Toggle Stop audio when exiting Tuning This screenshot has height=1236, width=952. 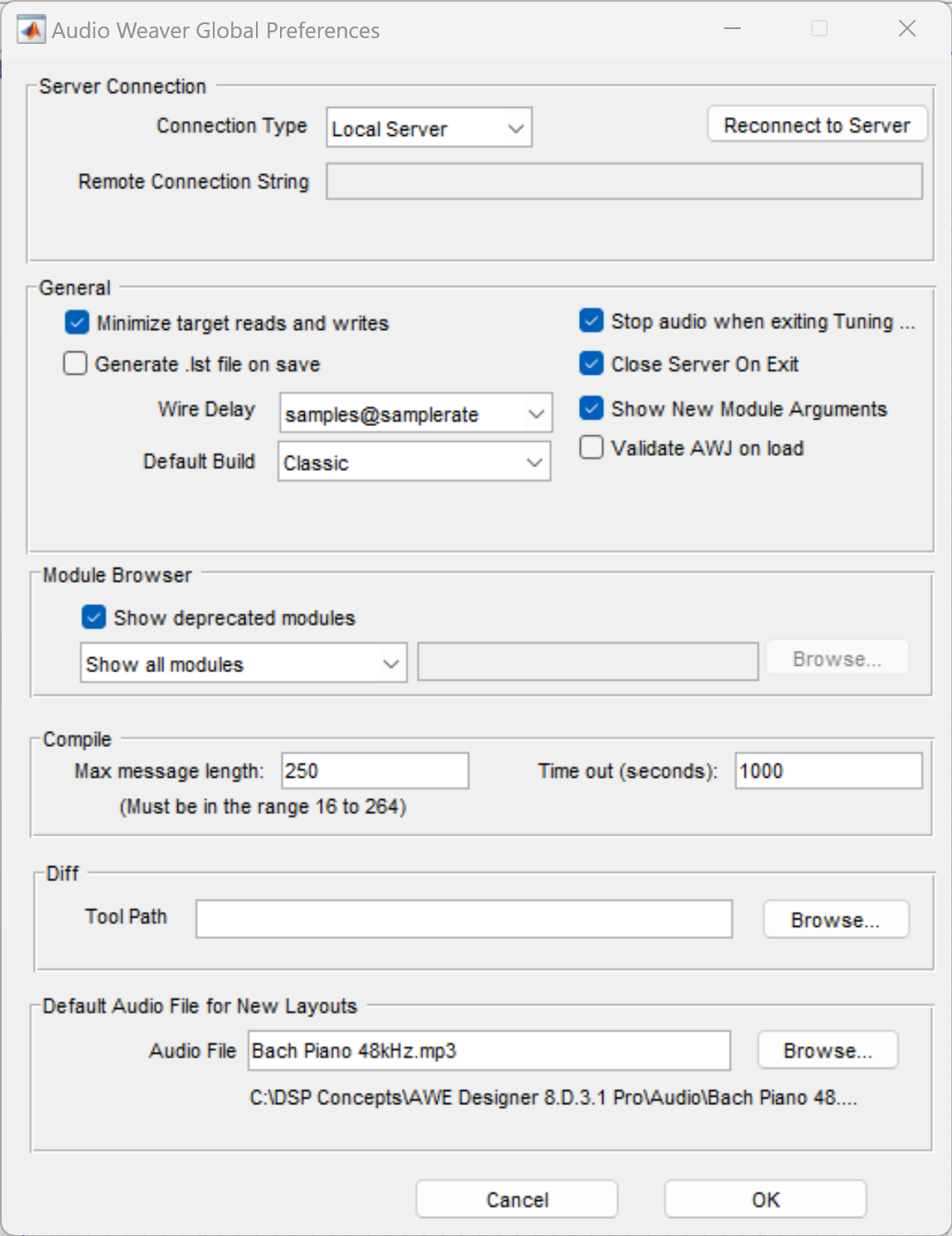pos(592,321)
